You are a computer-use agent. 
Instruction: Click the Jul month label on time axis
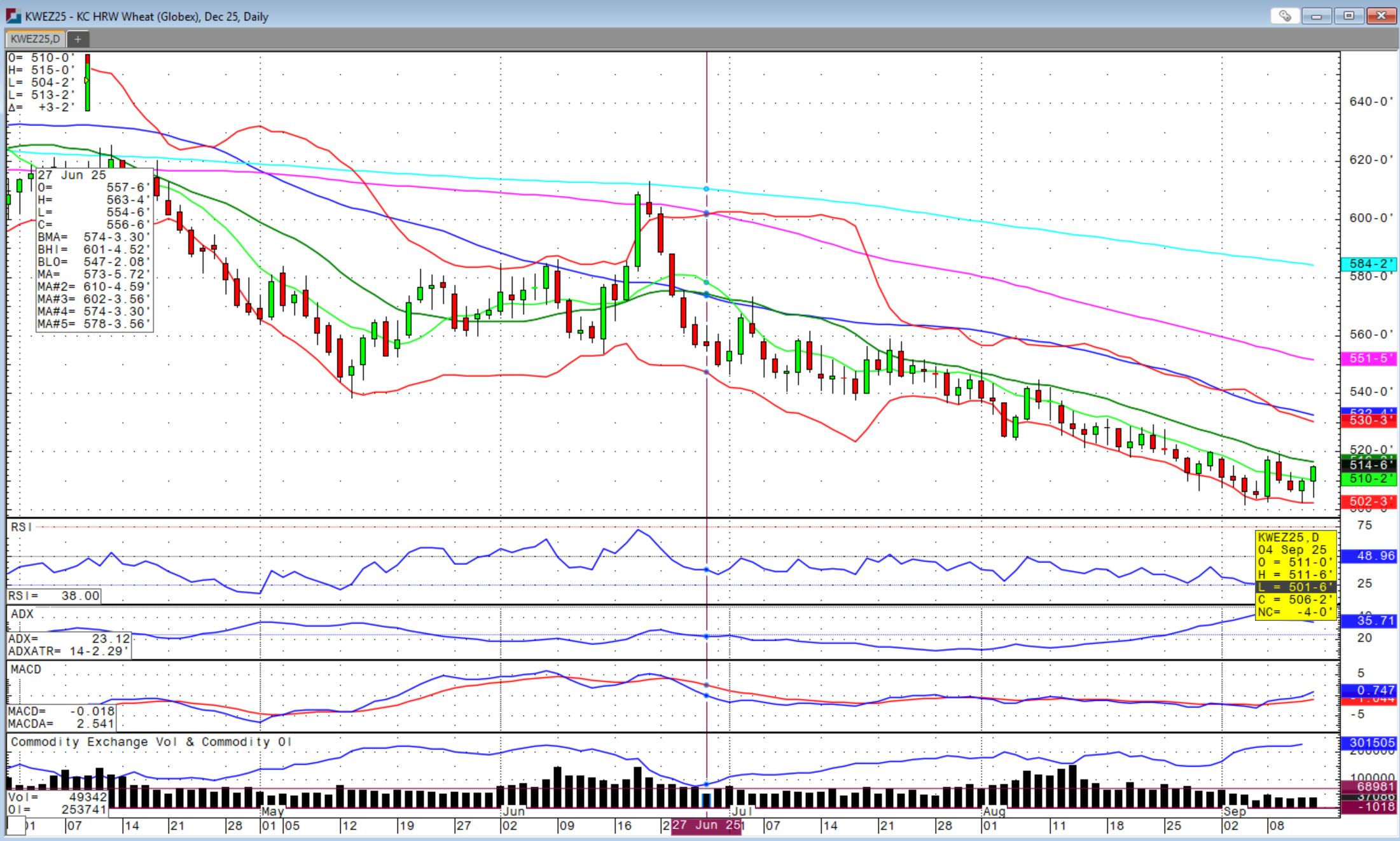pos(742,811)
